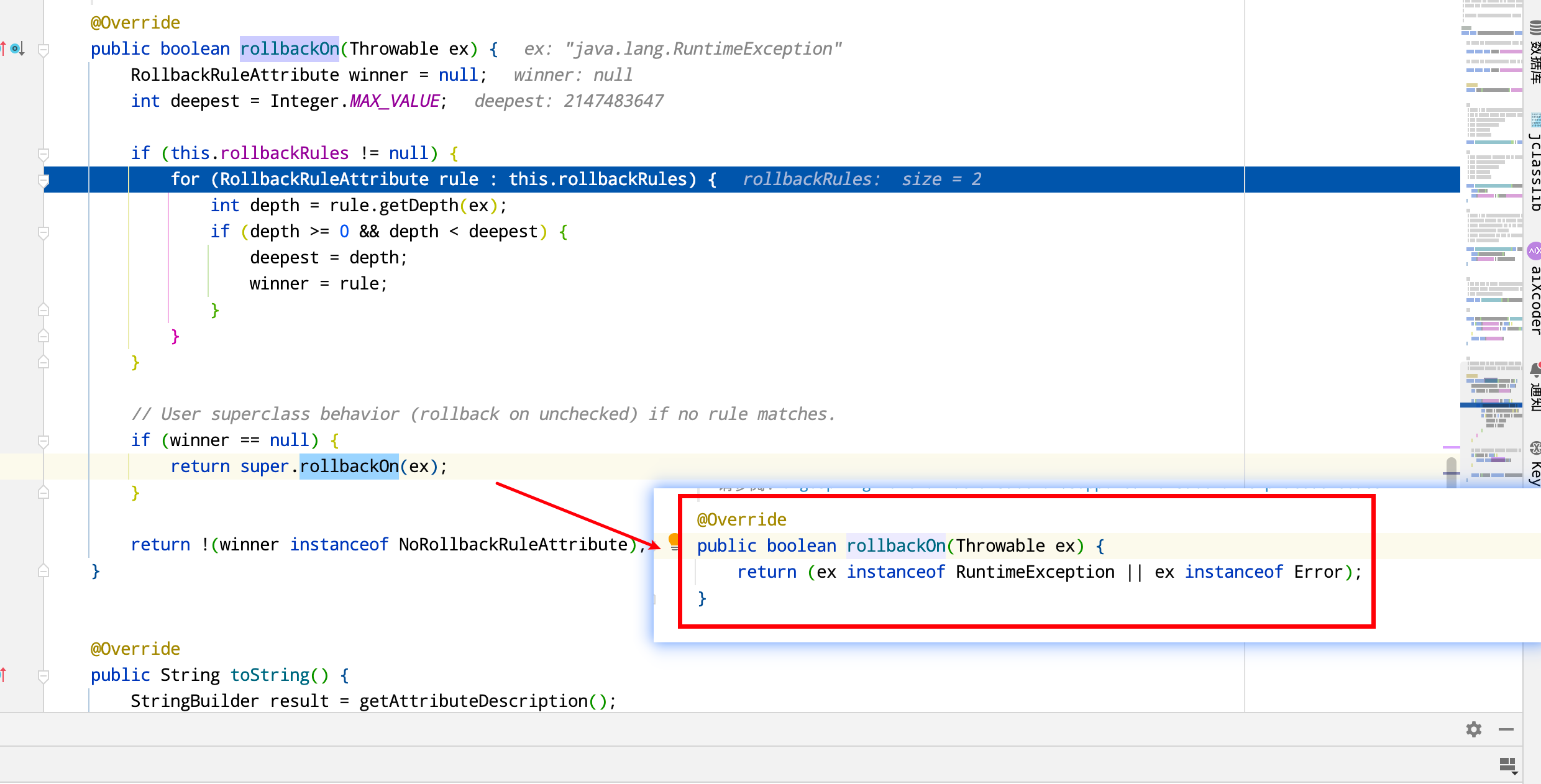Click the editor vertical scrollbar thumb
Viewport: 1541px width, 784px height.
pyautogui.click(x=1452, y=473)
